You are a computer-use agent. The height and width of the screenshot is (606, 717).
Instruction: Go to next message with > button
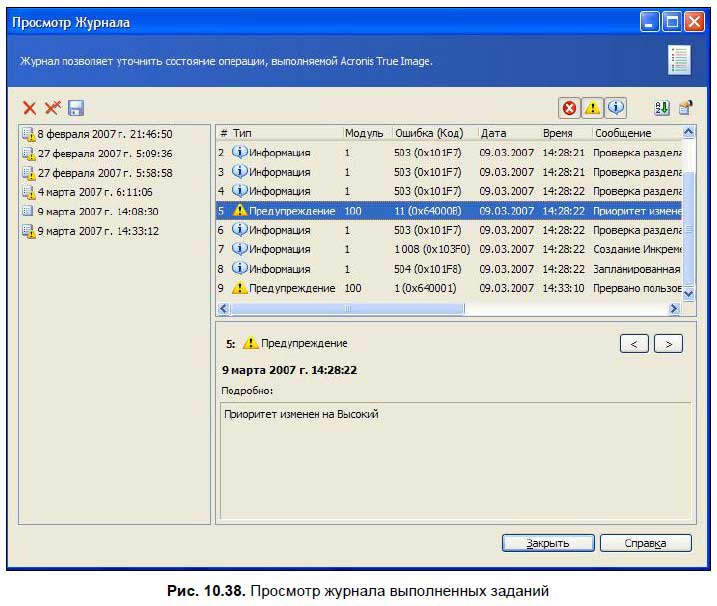point(668,344)
